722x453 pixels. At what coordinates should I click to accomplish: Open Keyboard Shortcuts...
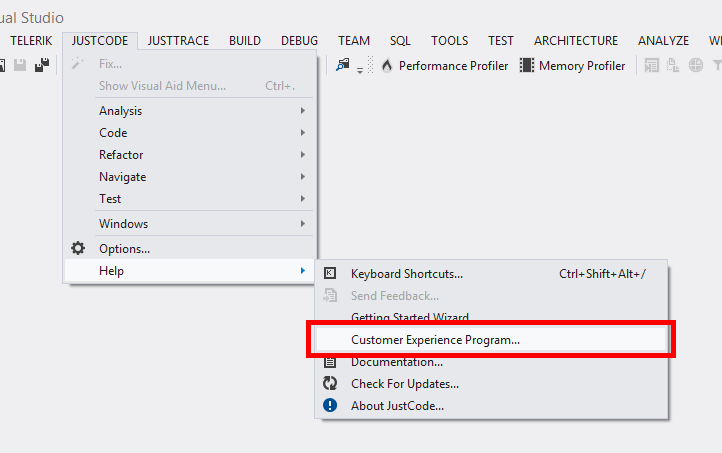491,274
